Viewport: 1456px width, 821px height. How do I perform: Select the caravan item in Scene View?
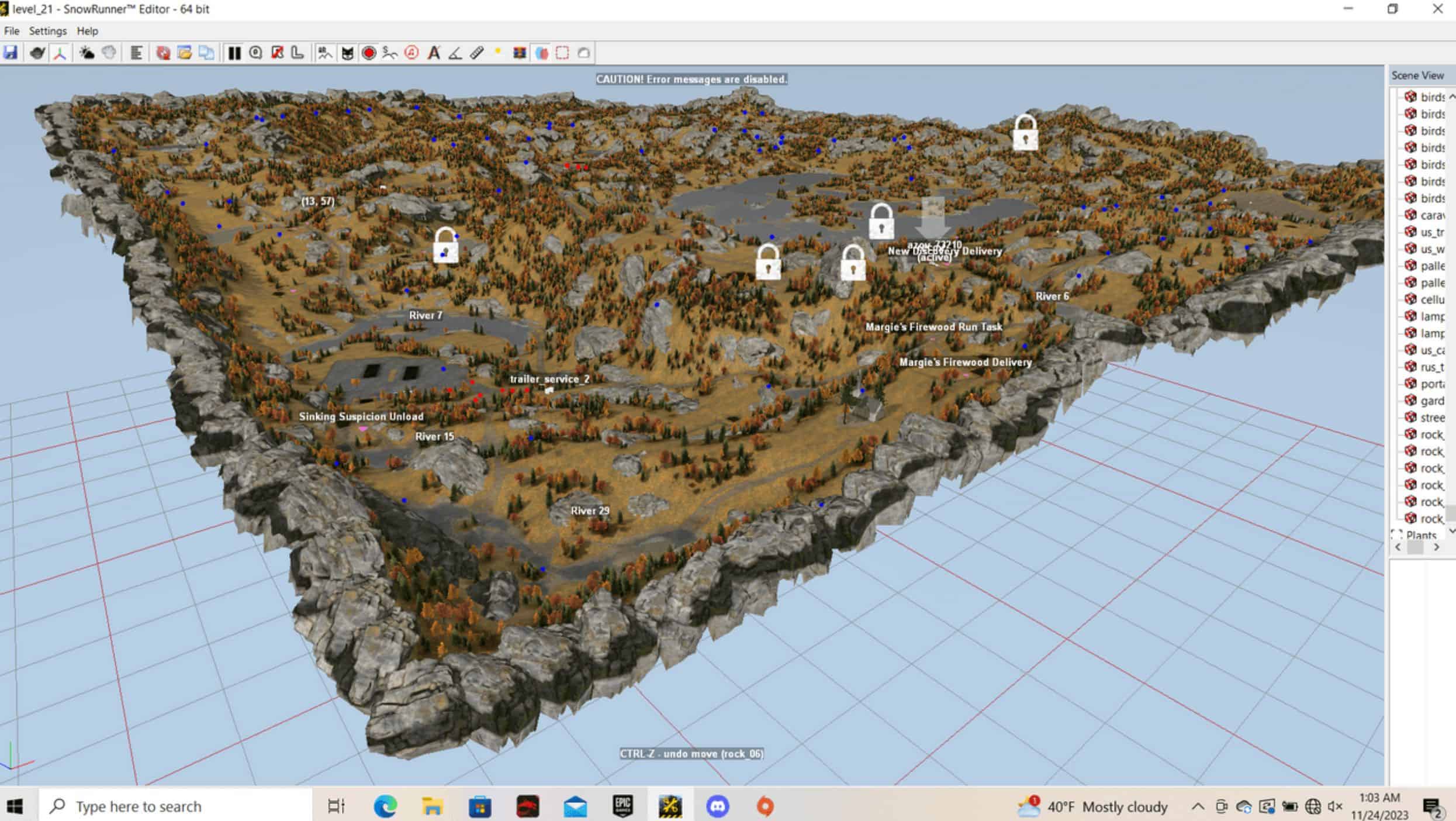click(x=1431, y=215)
